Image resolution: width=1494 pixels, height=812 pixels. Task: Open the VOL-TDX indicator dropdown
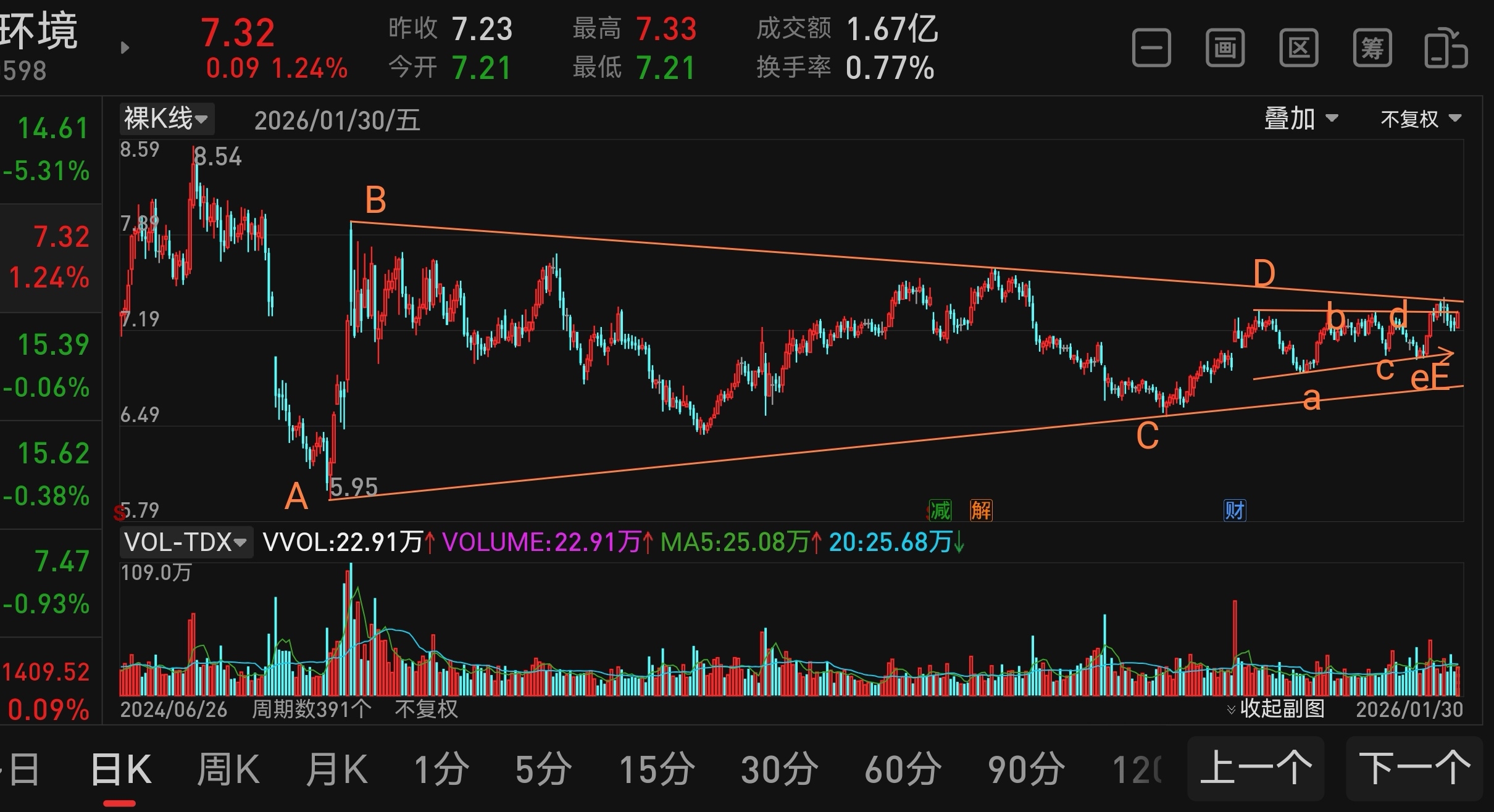[186, 542]
